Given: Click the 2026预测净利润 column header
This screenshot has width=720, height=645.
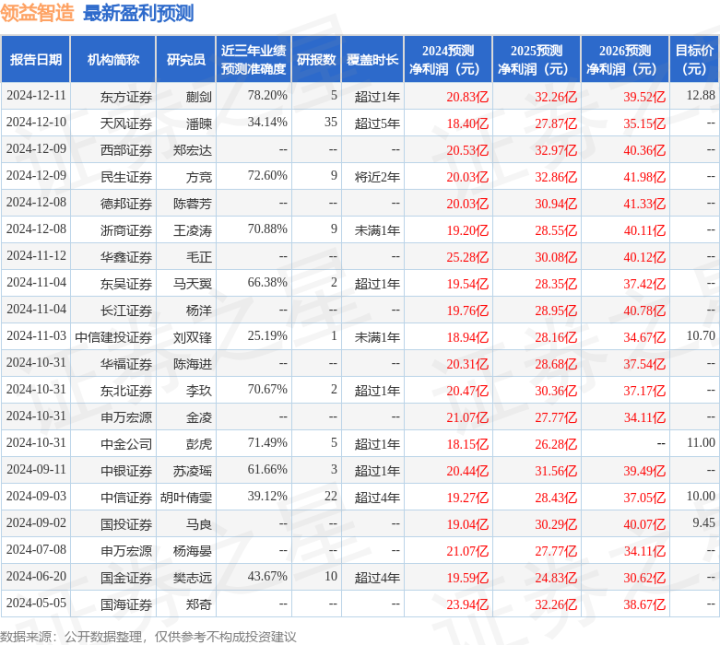Looking at the screenshot, I should point(625,60).
